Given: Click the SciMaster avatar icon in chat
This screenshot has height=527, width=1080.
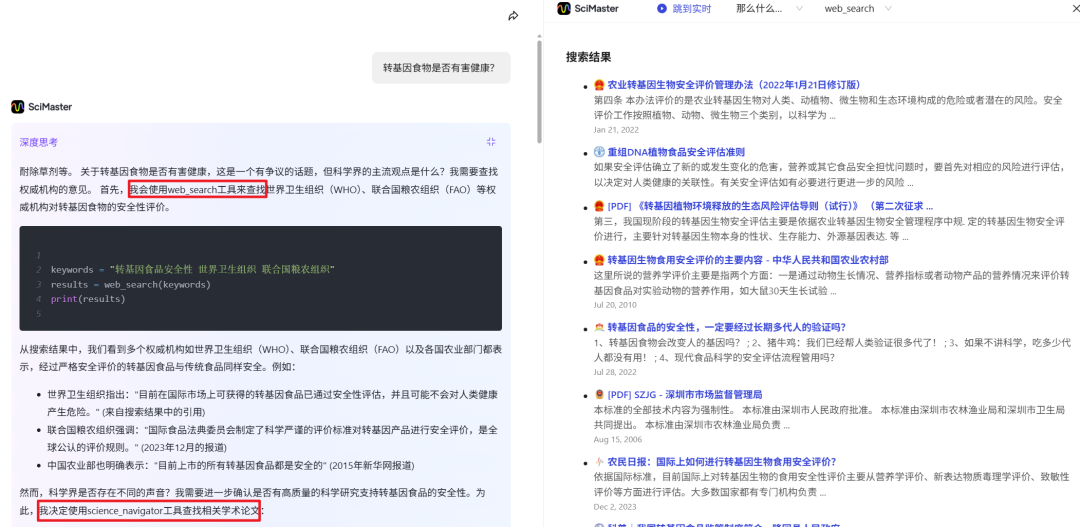Looking at the screenshot, I should tap(18, 107).
